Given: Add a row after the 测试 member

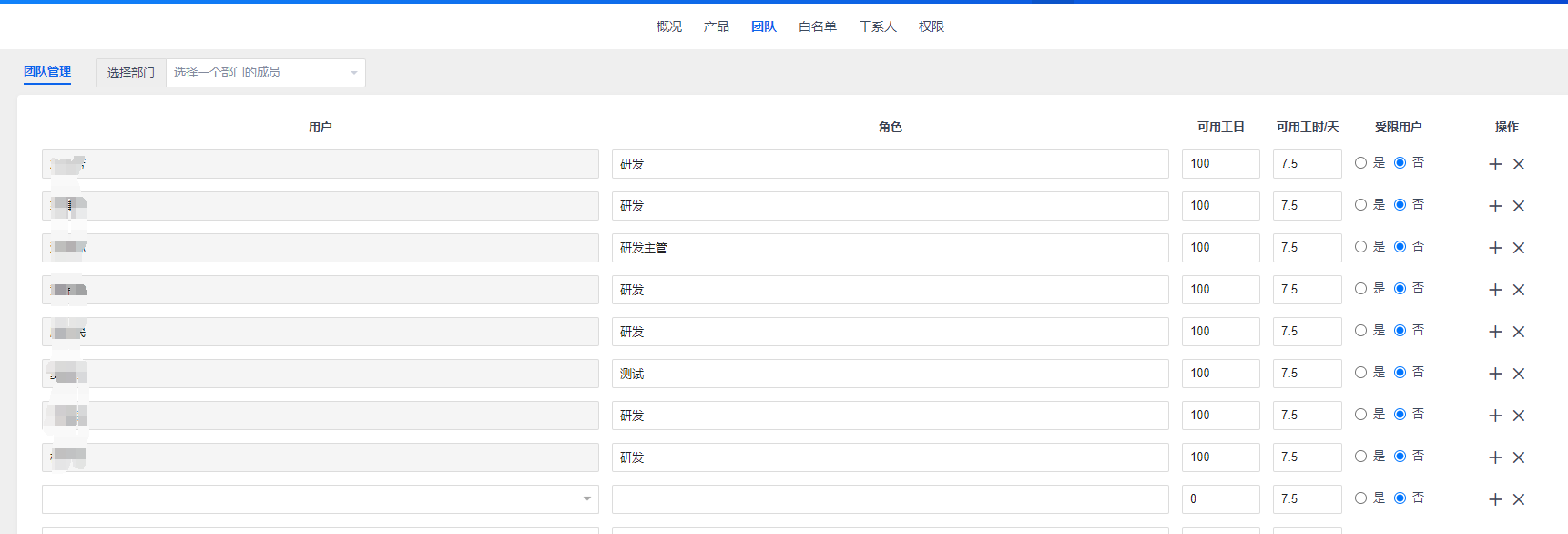Looking at the screenshot, I should [x=1495, y=374].
